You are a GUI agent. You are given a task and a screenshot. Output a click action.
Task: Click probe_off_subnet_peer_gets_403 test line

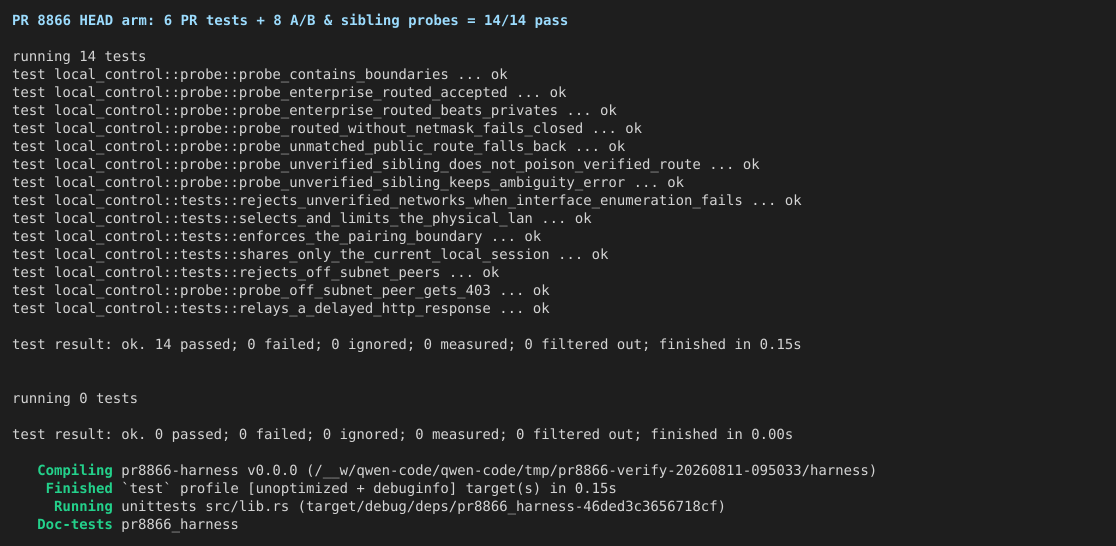(x=281, y=290)
